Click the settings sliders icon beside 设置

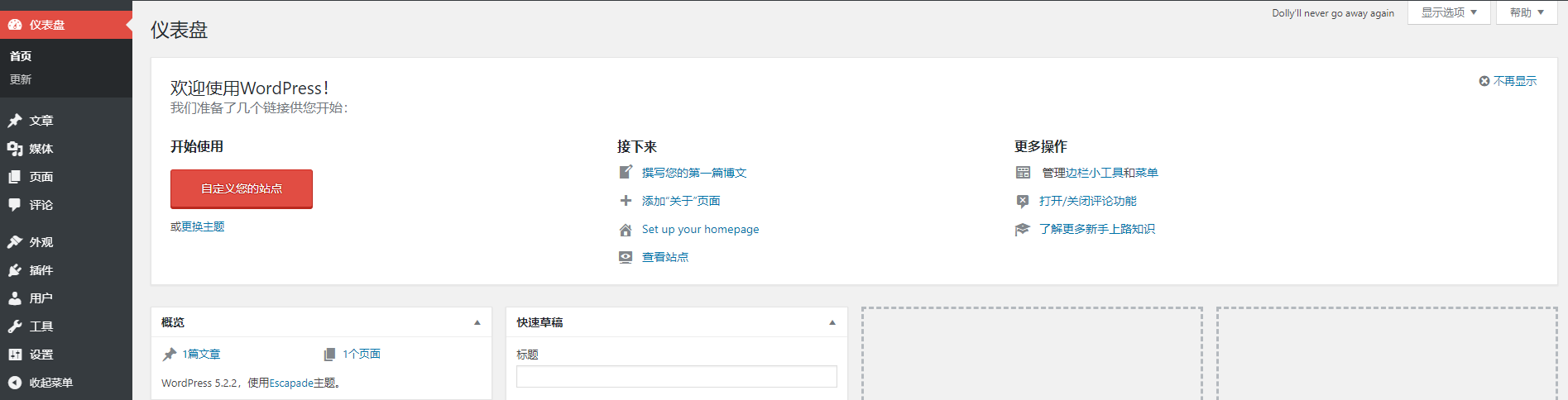click(15, 355)
